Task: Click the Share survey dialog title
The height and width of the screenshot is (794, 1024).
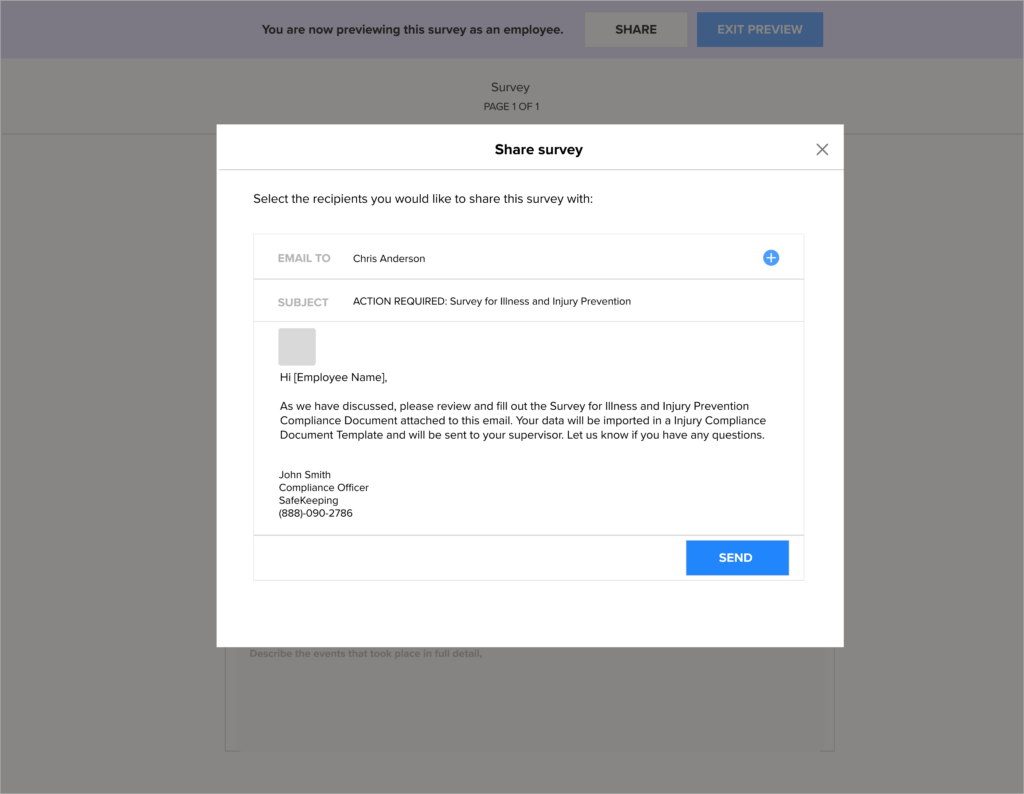Action: tap(538, 150)
